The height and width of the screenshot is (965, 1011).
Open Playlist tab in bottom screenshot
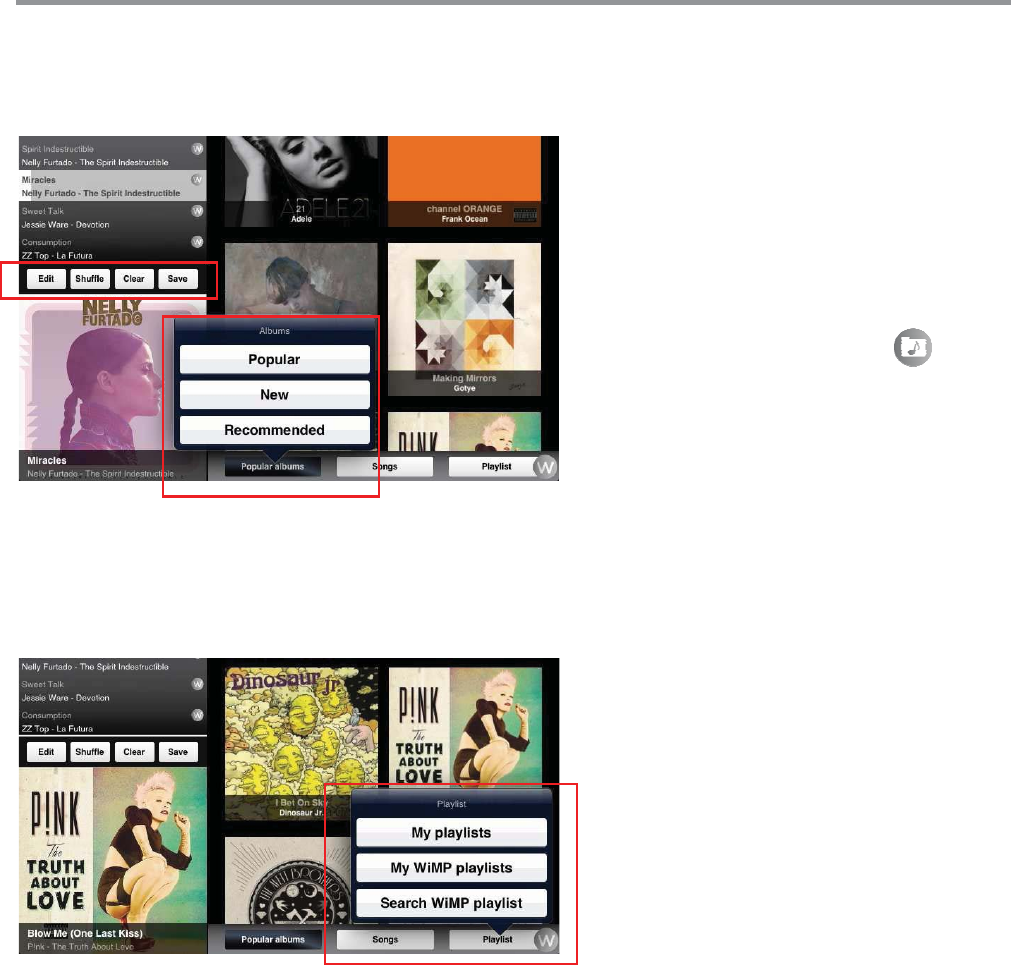coord(496,940)
